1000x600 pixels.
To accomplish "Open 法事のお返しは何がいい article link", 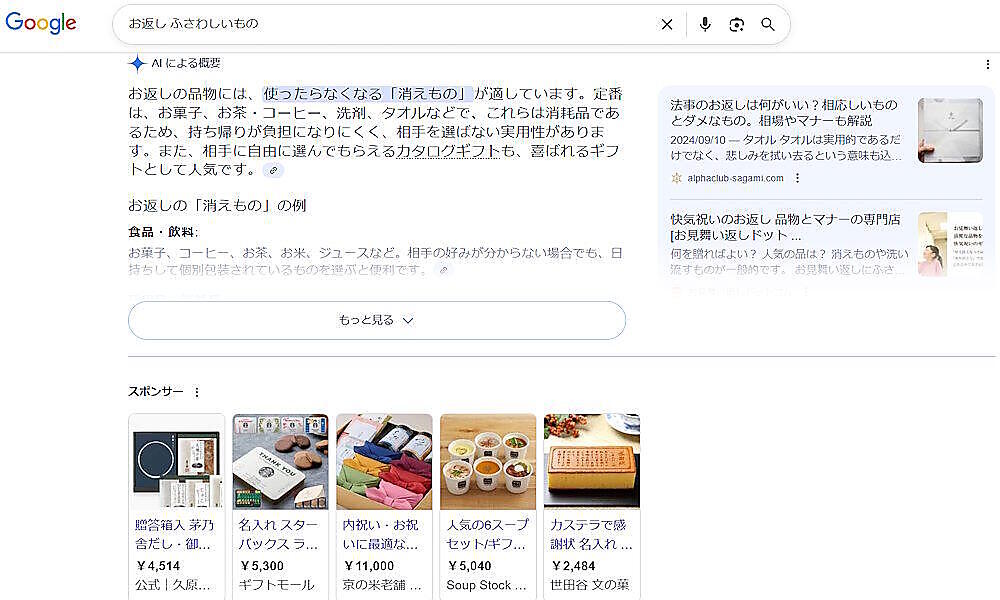I will 784,113.
